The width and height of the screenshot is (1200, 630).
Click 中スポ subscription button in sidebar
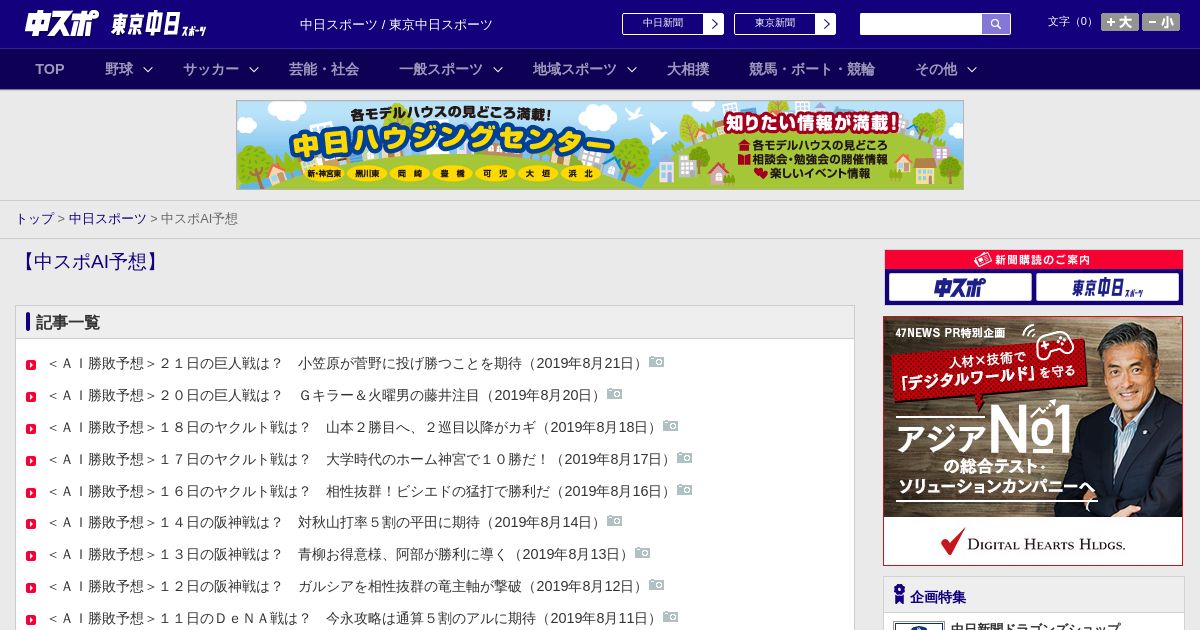point(960,288)
